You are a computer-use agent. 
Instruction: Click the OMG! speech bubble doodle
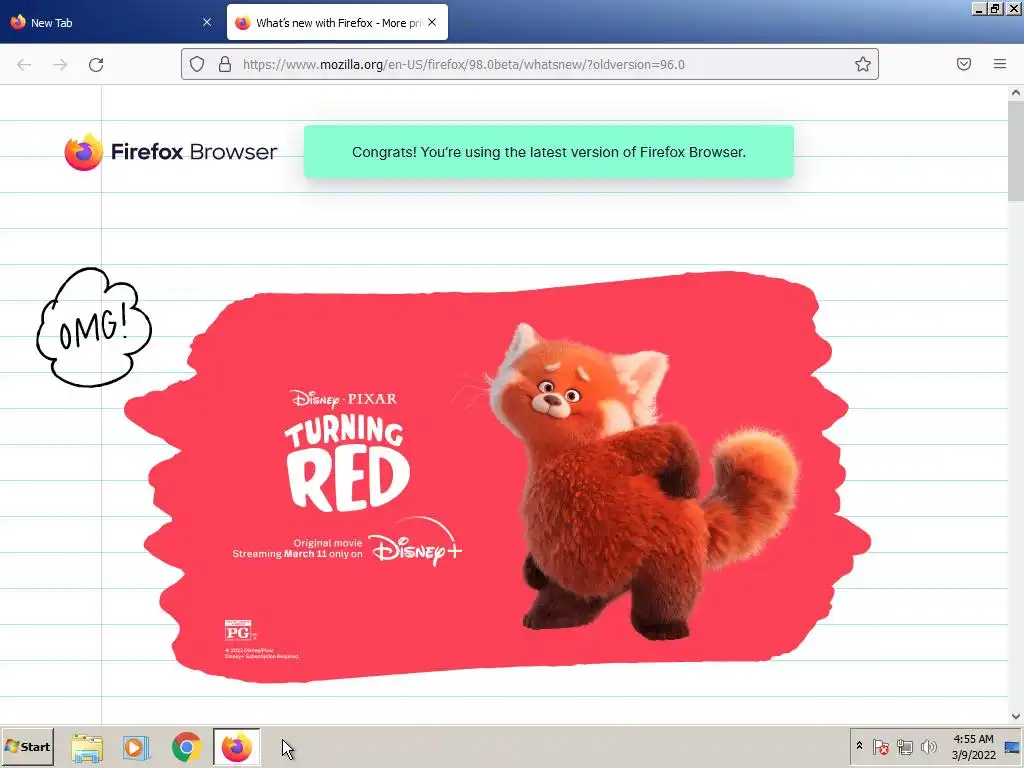click(93, 327)
